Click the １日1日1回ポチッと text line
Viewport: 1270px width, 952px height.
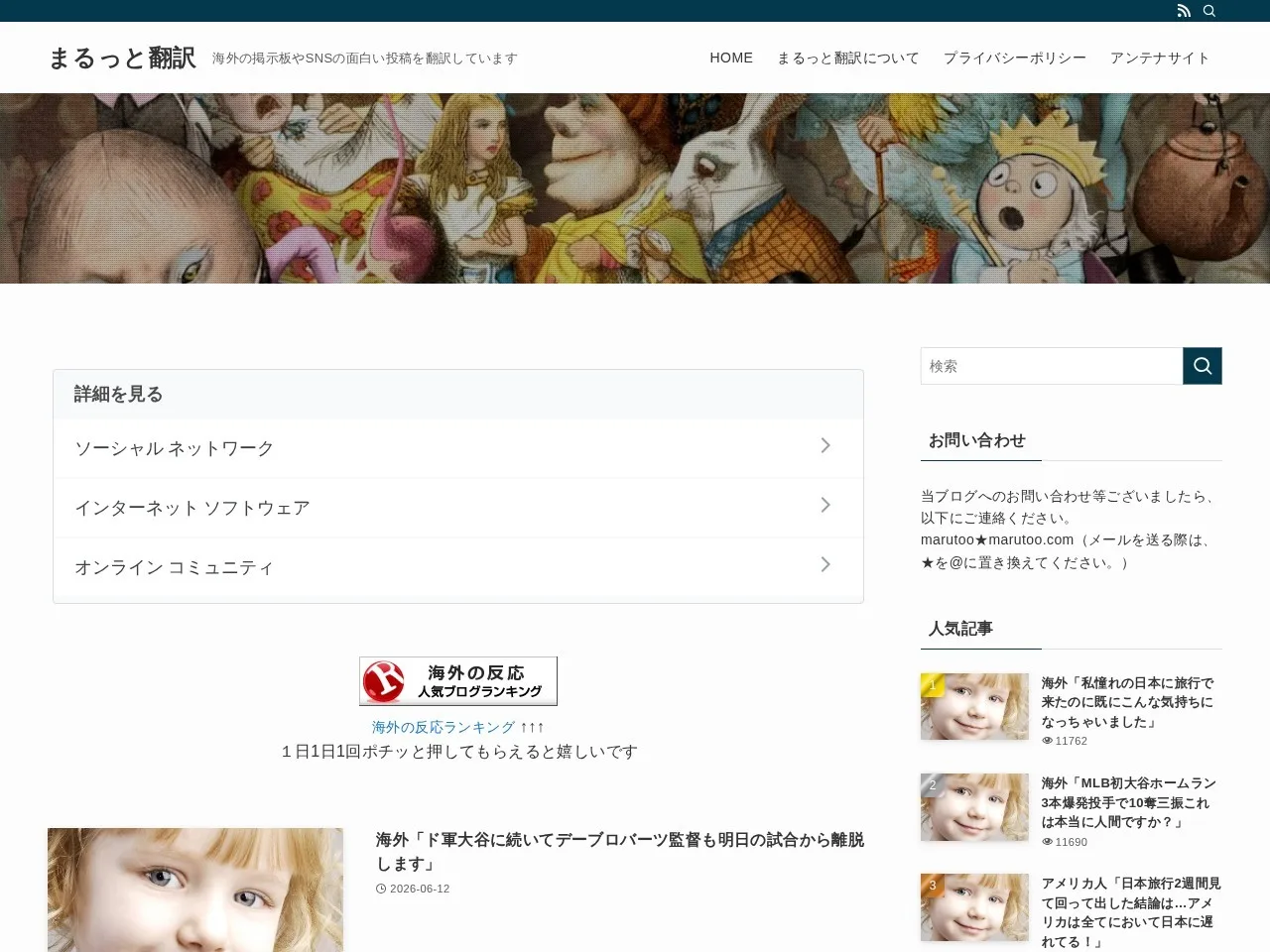coord(458,752)
